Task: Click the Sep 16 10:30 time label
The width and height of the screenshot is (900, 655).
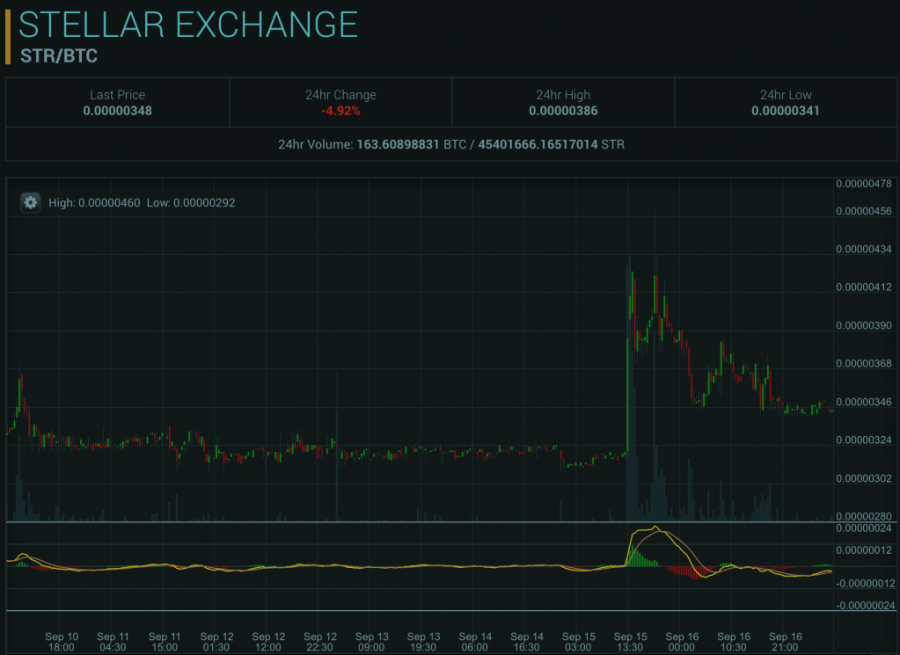Action: [734, 642]
